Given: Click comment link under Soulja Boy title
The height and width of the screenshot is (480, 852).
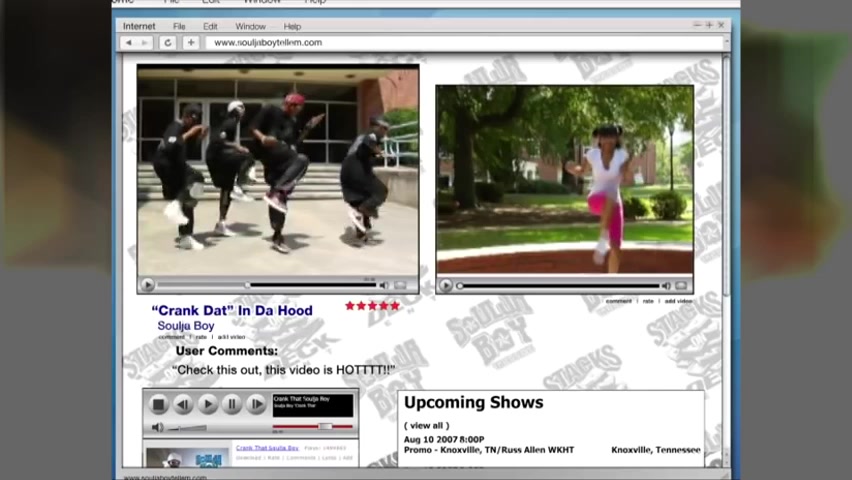Looking at the screenshot, I should click(171, 337).
